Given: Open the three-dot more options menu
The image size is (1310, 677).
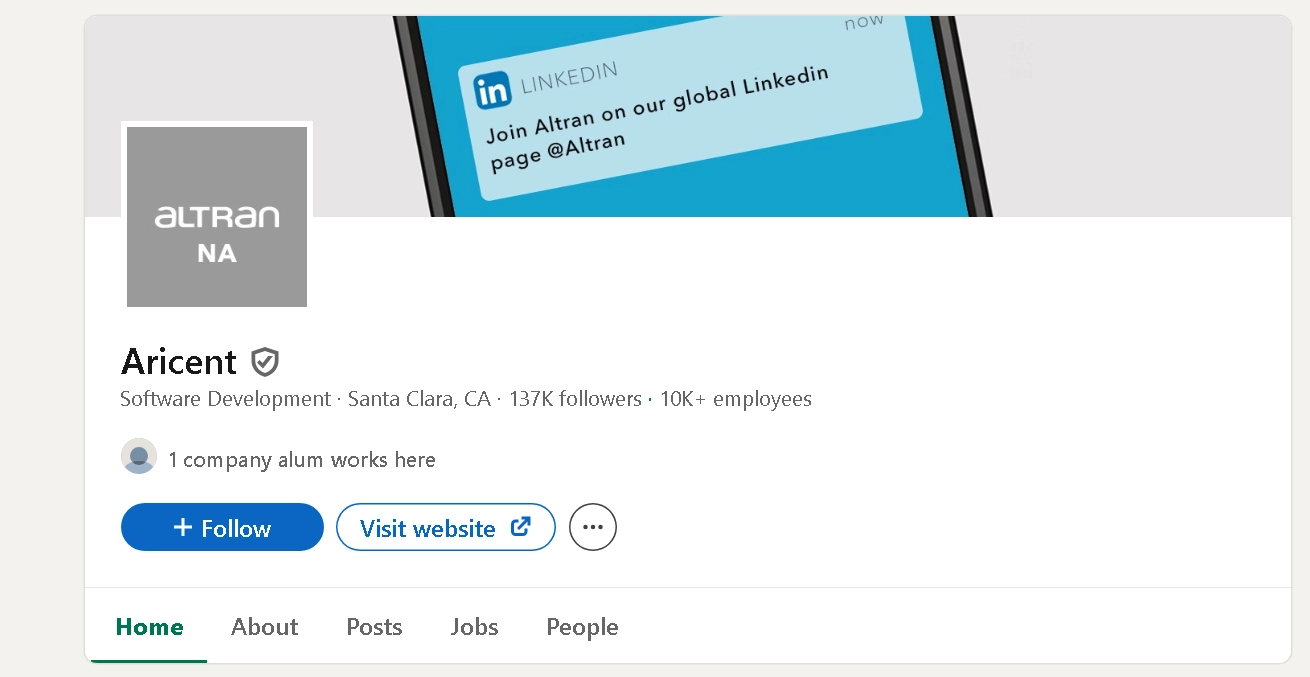Looking at the screenshot, I should [x=593, y=527].
